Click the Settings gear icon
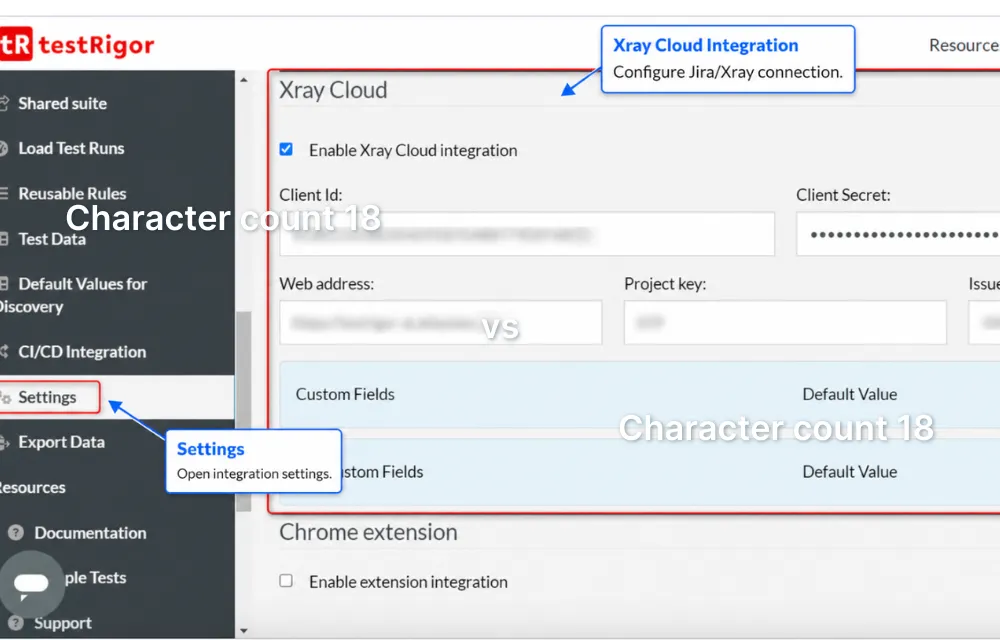 click(x=5, y=398)
